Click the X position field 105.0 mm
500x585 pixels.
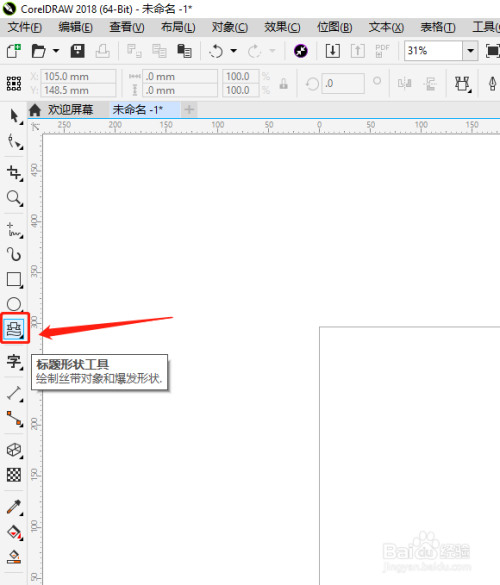(78, 76)
